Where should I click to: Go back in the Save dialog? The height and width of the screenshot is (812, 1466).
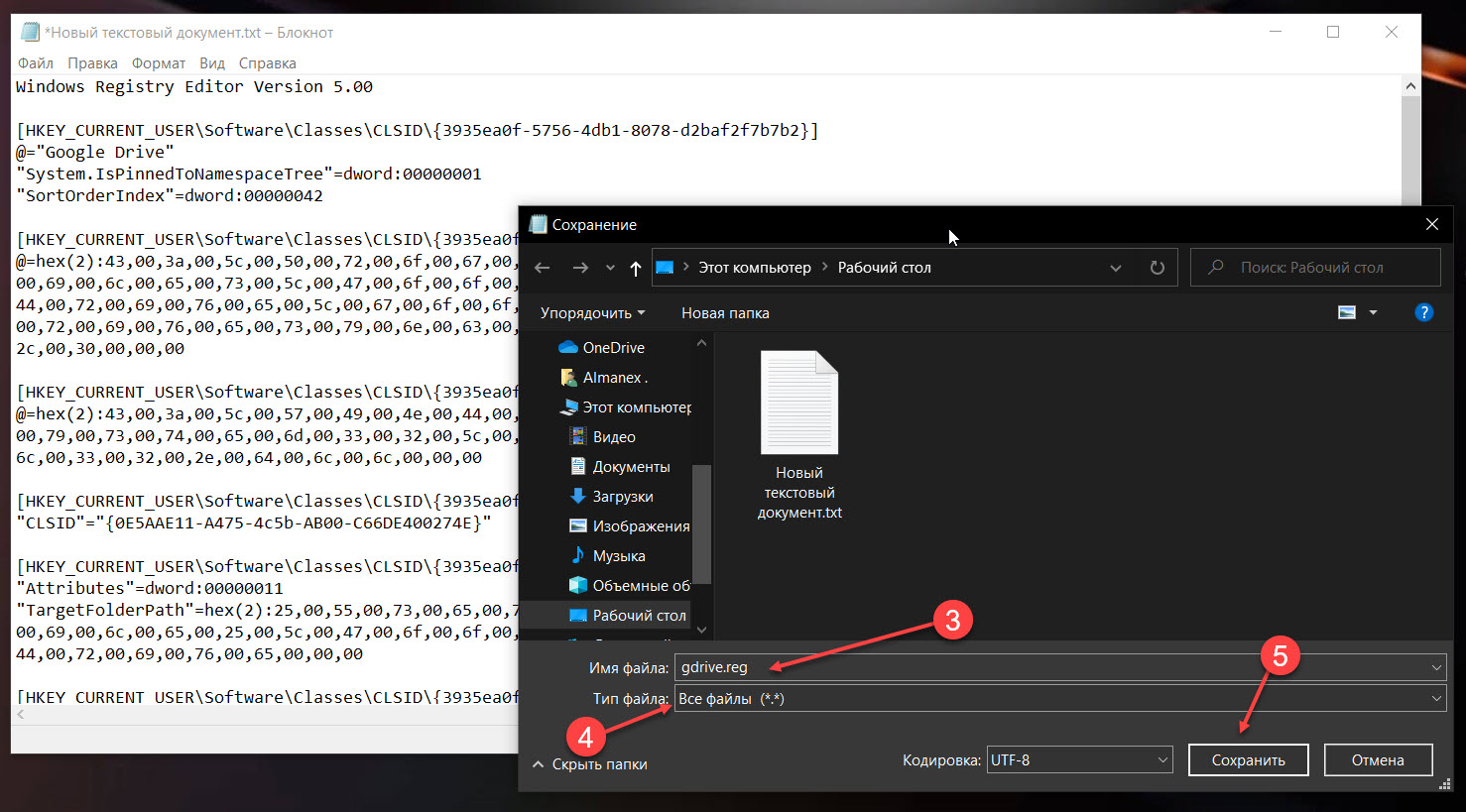[542, 268]
